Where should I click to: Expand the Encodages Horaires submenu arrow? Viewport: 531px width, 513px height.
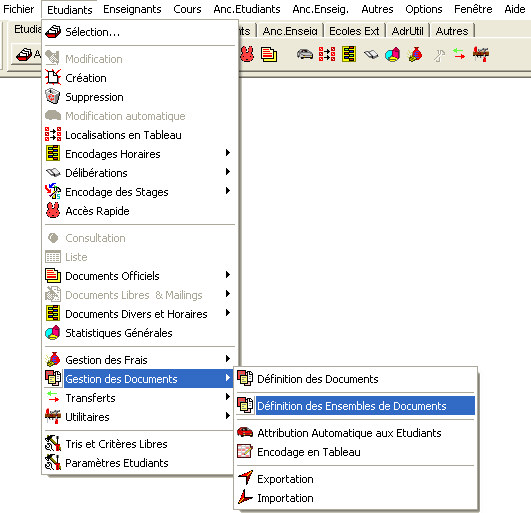[228, 153]
